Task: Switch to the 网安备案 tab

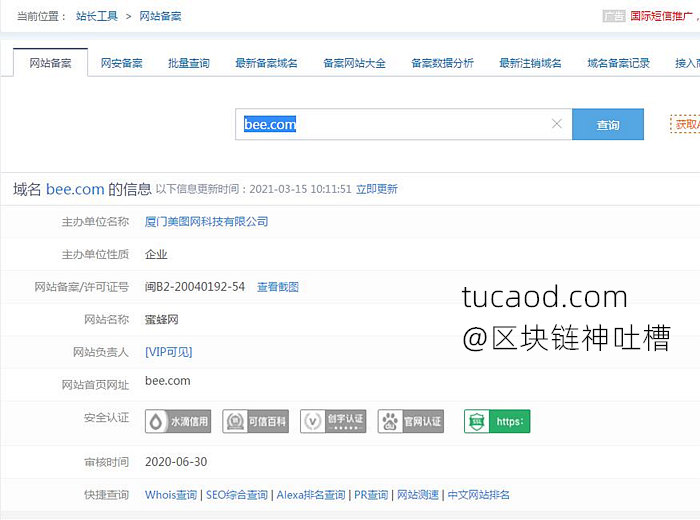Action: click(121, 63)
